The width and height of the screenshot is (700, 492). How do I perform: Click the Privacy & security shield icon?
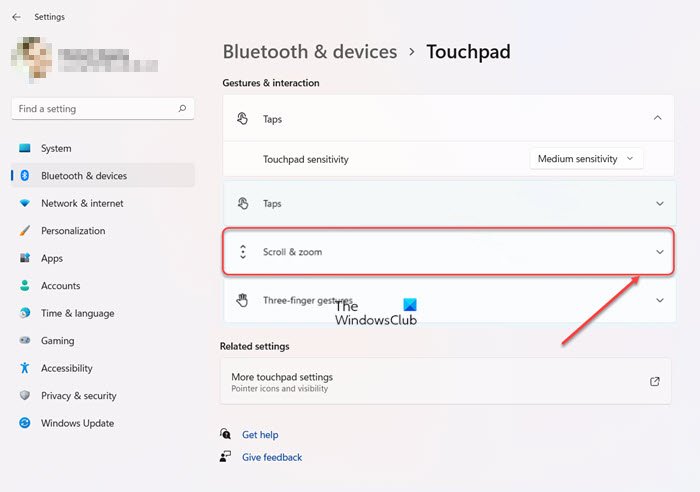click(25, 396)
